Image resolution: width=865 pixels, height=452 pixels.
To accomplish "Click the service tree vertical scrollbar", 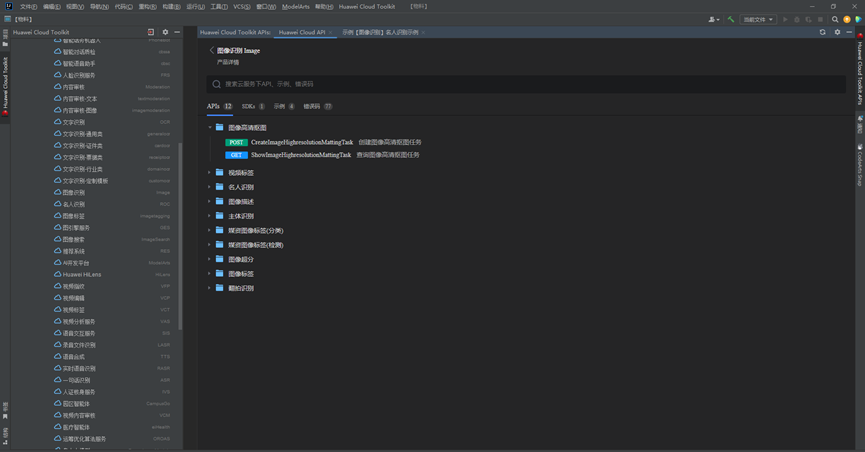I will pos(180,236).
